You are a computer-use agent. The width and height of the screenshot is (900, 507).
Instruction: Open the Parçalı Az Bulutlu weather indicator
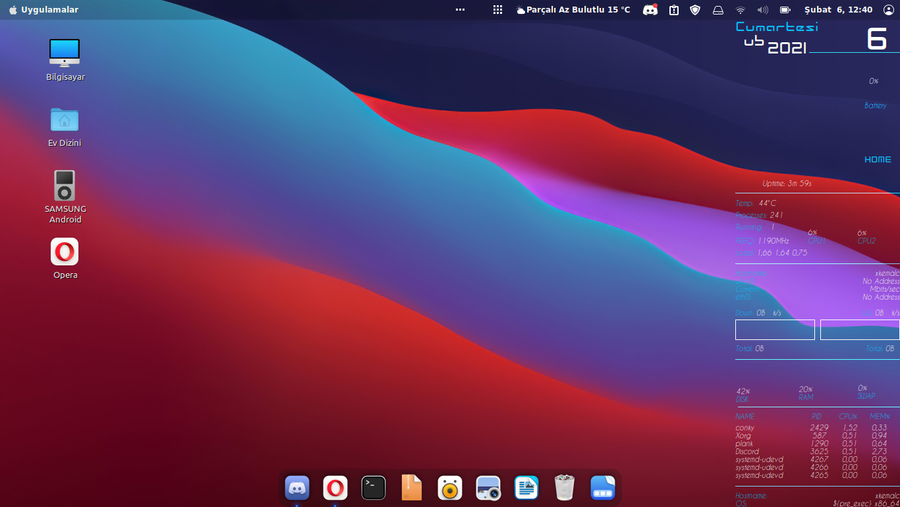click(574, 10)
